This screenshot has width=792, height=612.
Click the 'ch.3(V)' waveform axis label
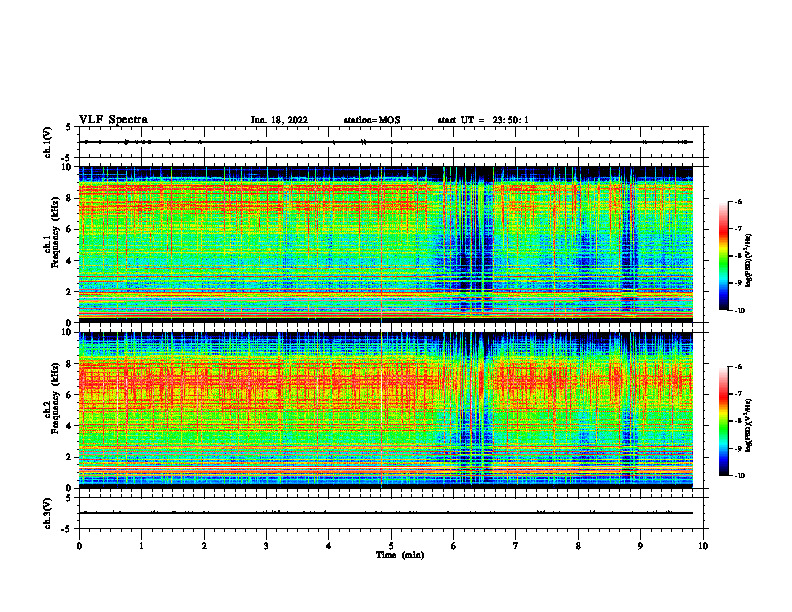[x=48, y=513]
